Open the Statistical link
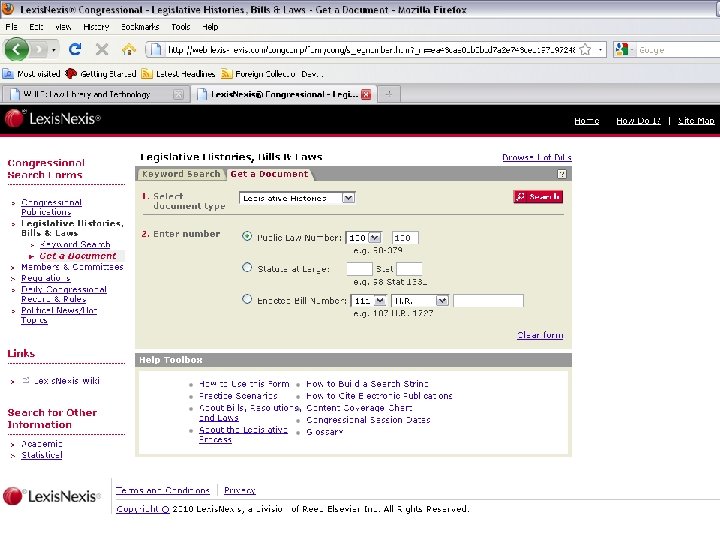 [42, 455]
